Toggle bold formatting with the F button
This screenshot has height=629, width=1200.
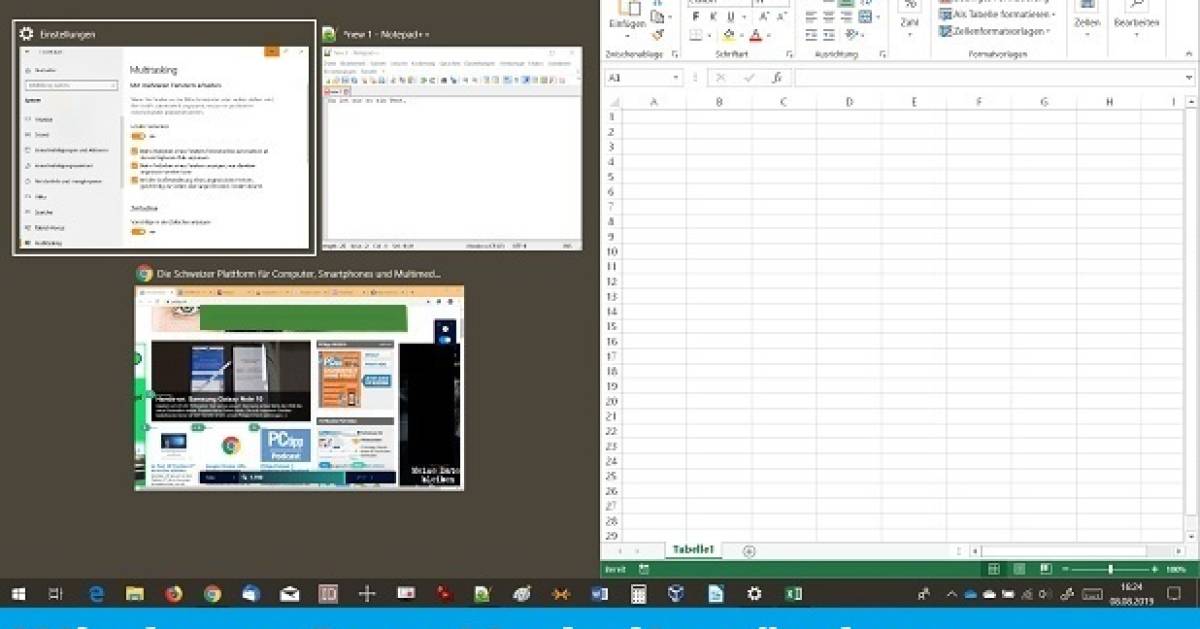pos(696,17)
